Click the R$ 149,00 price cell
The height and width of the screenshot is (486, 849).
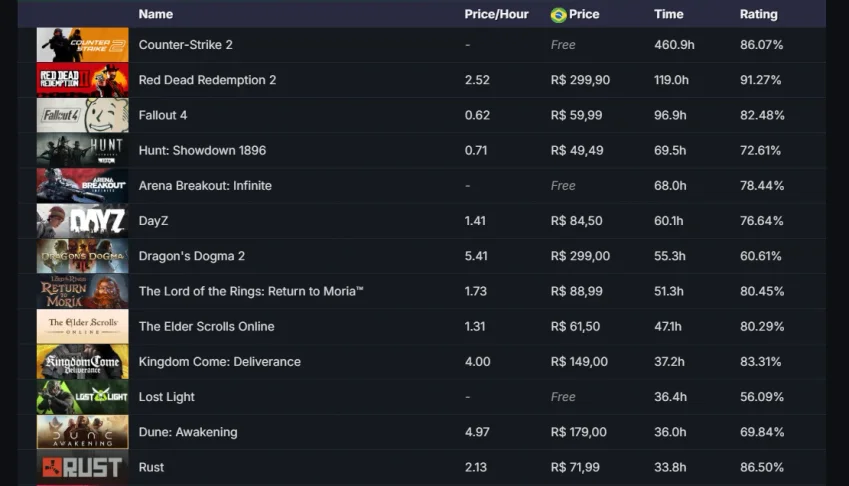click(579, 362)
